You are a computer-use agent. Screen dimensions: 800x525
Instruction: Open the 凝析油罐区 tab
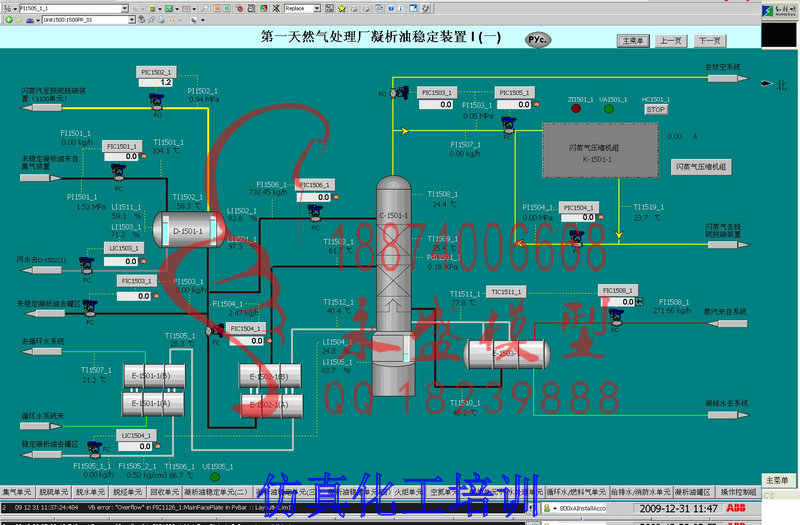(692, 492)
